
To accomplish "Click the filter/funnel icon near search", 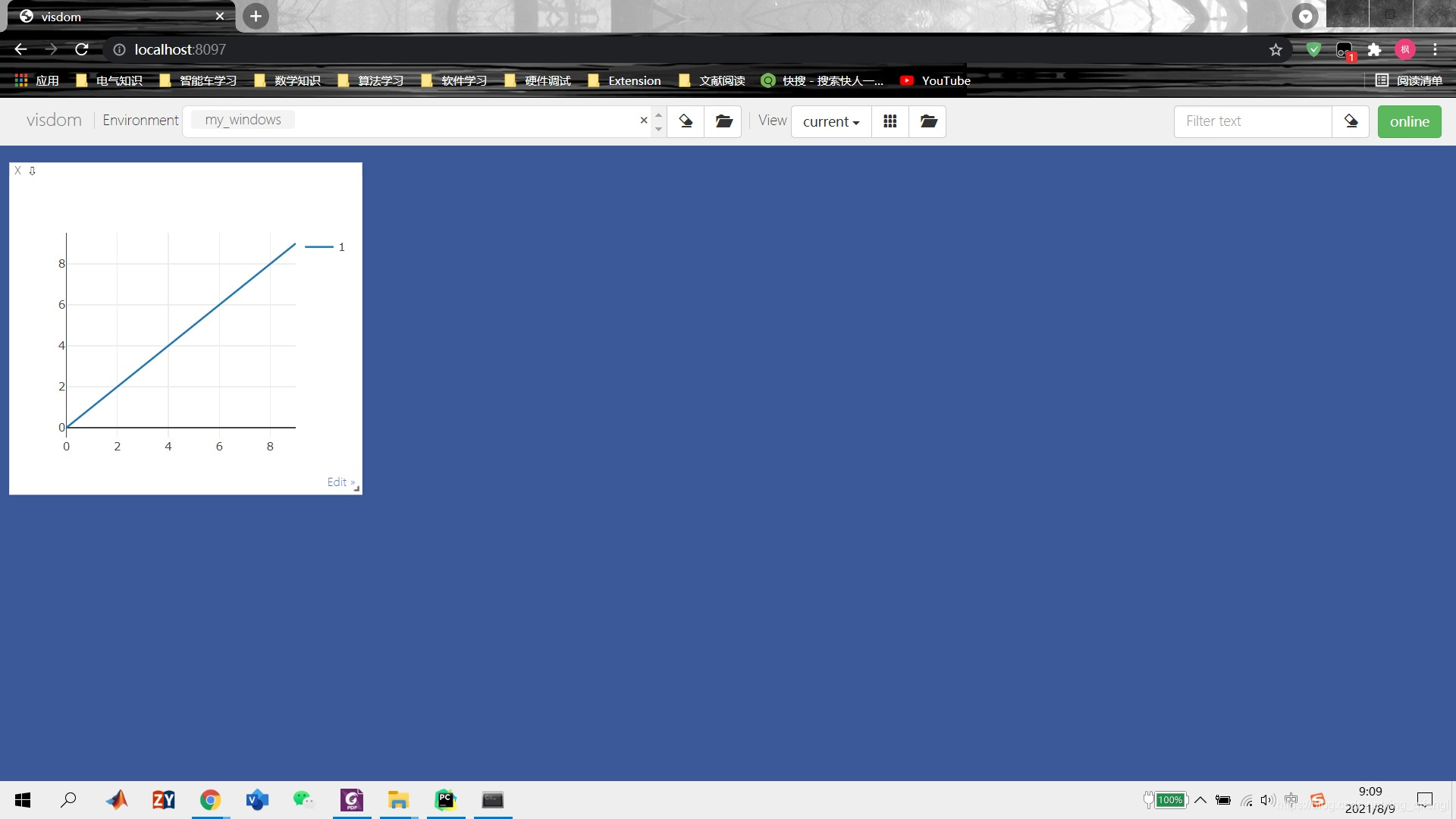I will pyautogui.click(x=1350, y=121).
